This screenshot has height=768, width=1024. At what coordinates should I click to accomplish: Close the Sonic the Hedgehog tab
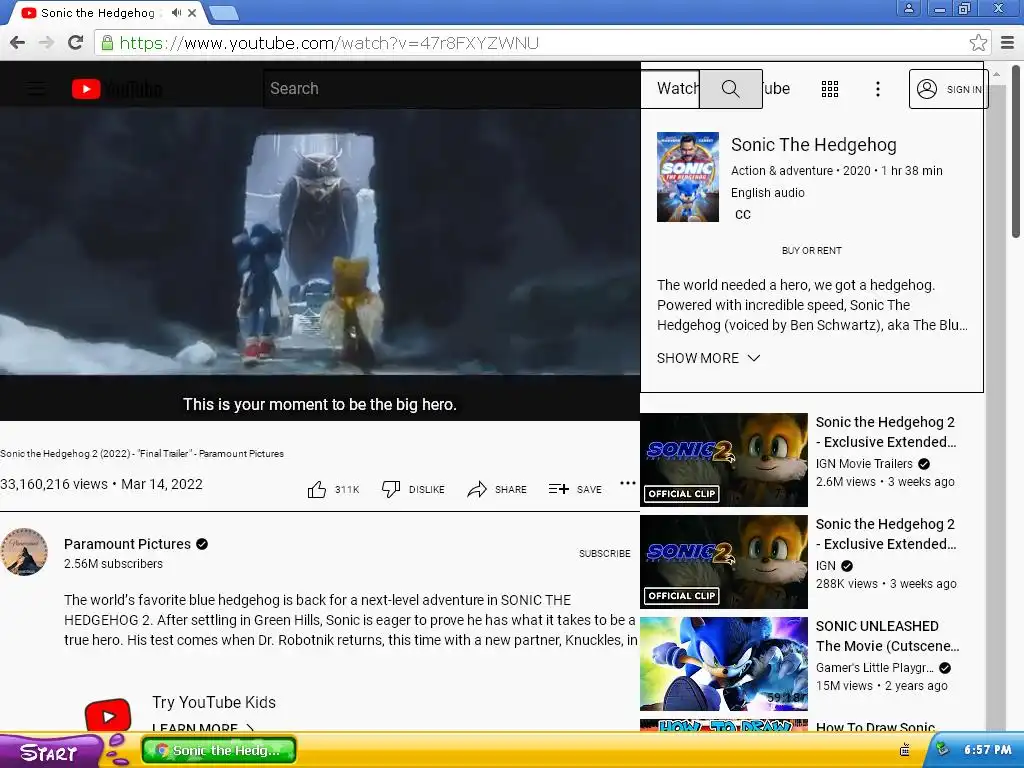(192, 12)
